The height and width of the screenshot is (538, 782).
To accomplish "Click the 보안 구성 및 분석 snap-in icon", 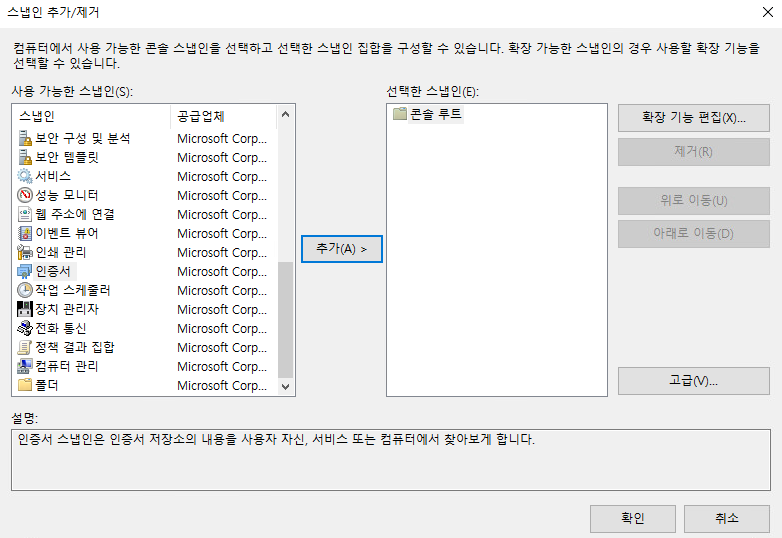I will click(x=25, y=138).
